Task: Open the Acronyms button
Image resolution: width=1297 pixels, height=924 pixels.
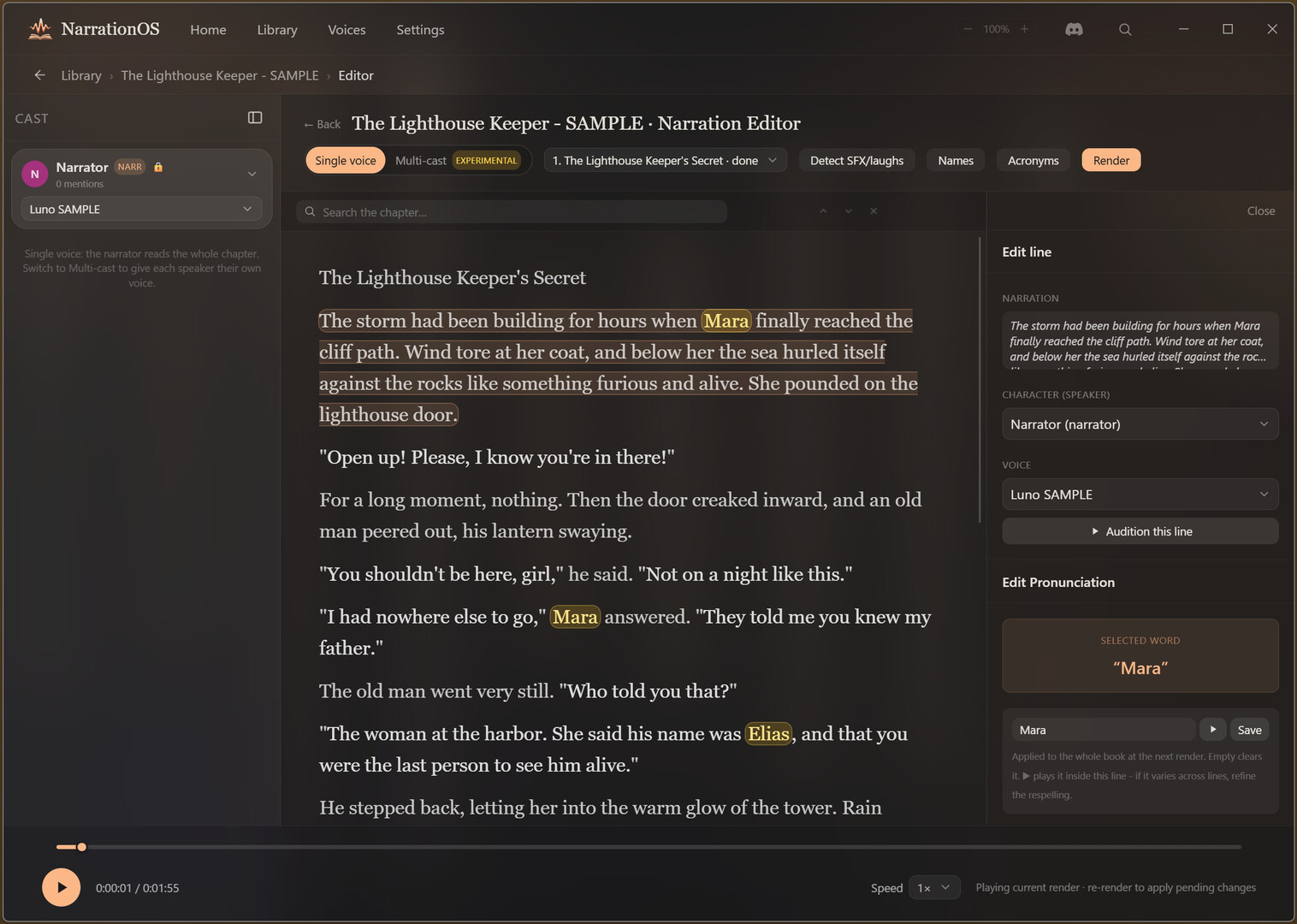Action: coord(1033,161)
